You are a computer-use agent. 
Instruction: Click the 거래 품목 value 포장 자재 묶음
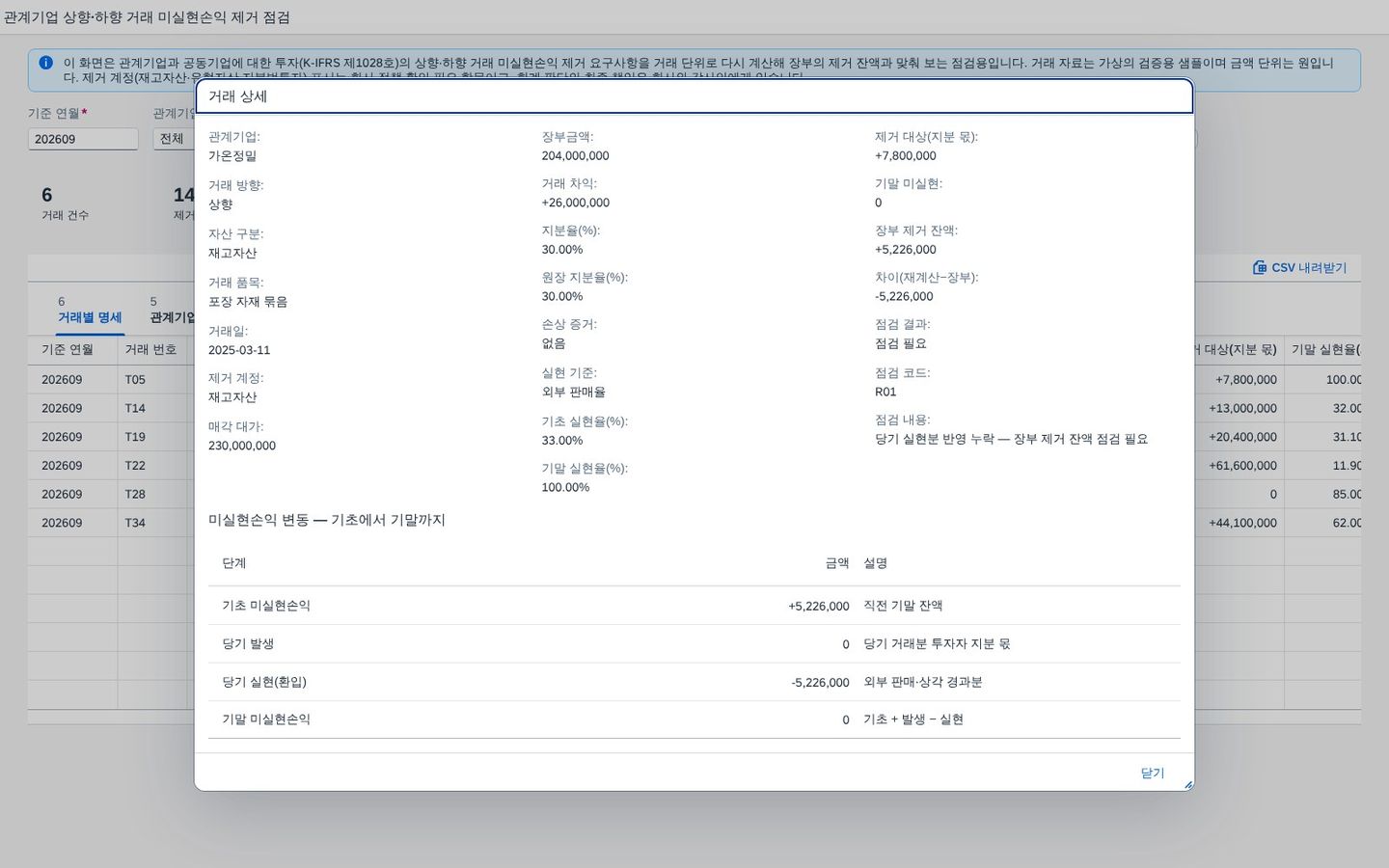pos(248,302)
